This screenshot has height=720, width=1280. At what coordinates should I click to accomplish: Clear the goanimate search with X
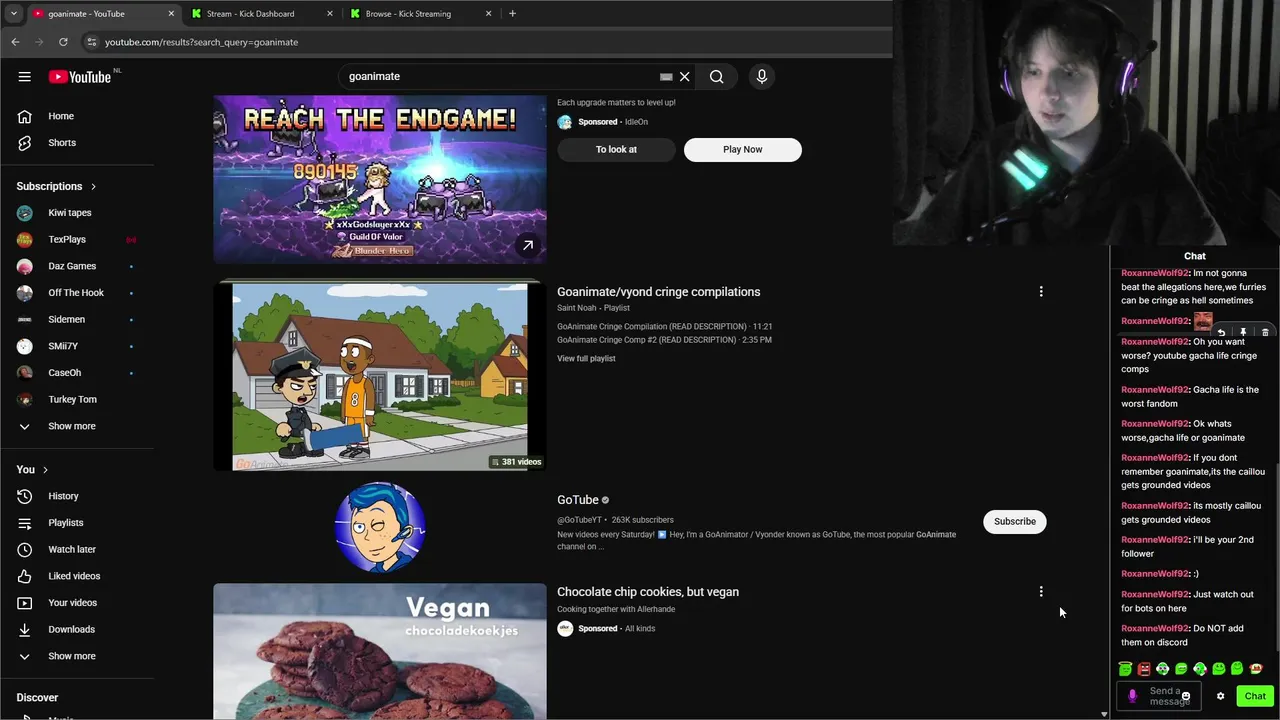click(684, 76)
